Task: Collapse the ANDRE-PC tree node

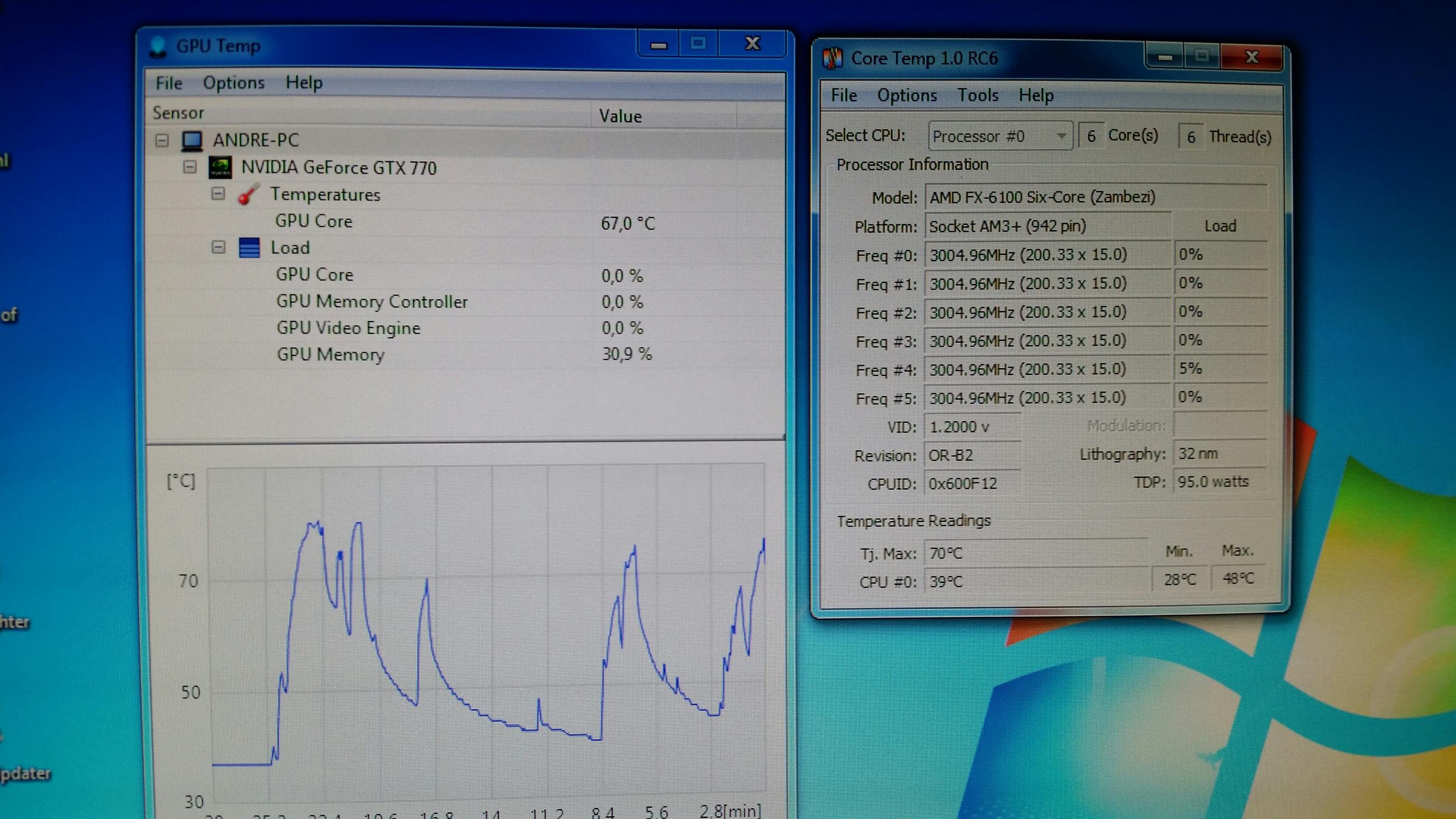Action: [162, 139]
